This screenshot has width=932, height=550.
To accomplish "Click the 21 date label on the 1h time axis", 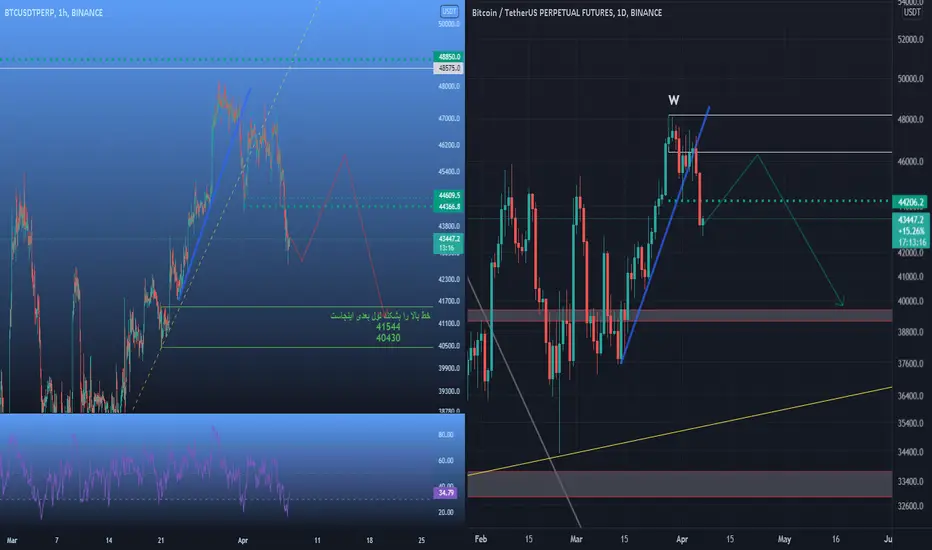I will pyautogui.click(x=160, y=540).
